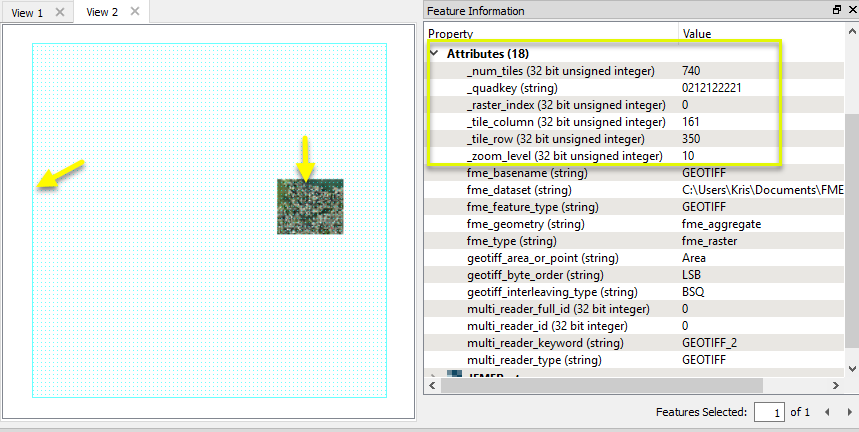
Task: Click the _tile_row value 350
Action: (691, 139)
